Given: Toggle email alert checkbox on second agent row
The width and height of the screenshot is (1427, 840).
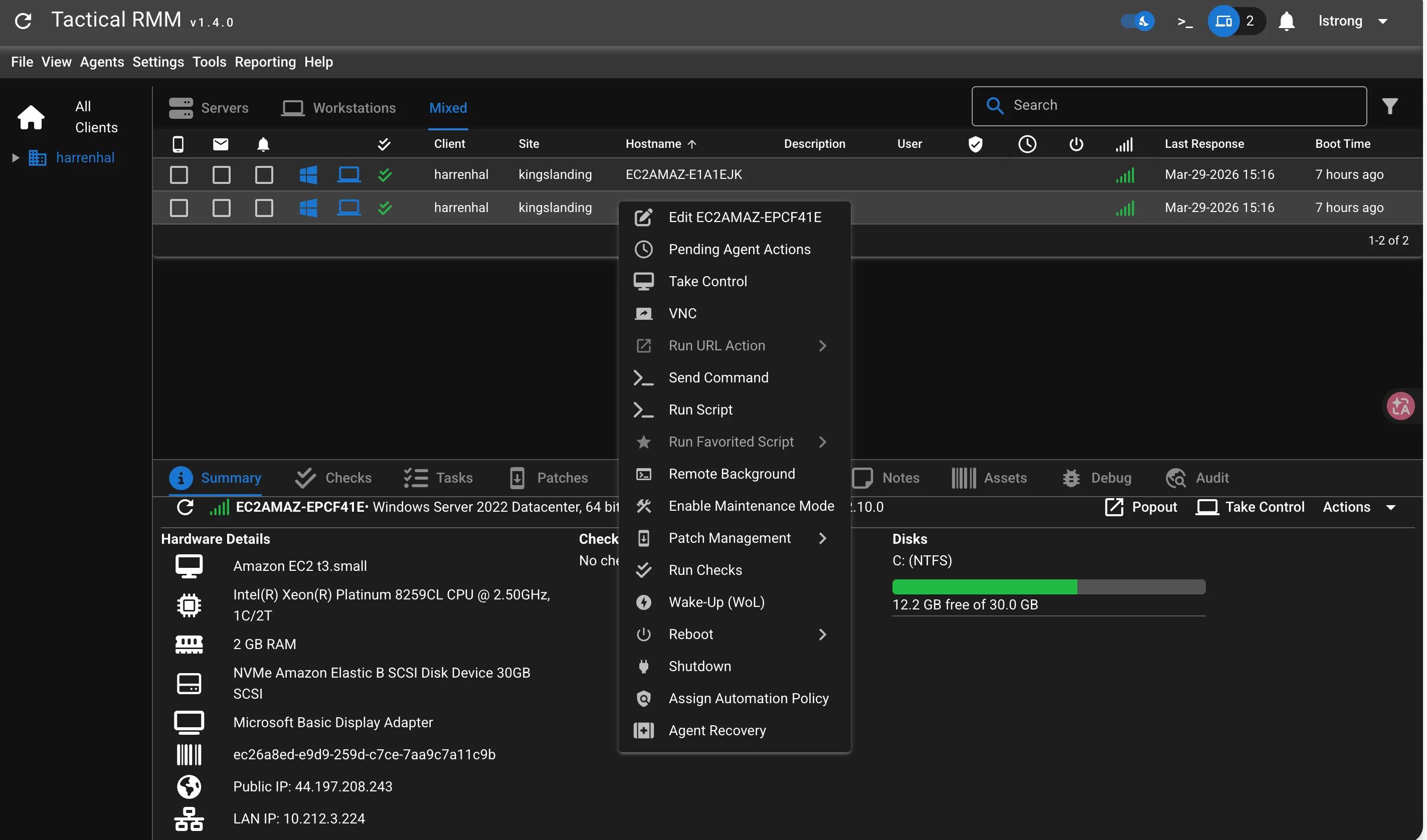Looking at the screenshot, I should [x=222, y=207].
